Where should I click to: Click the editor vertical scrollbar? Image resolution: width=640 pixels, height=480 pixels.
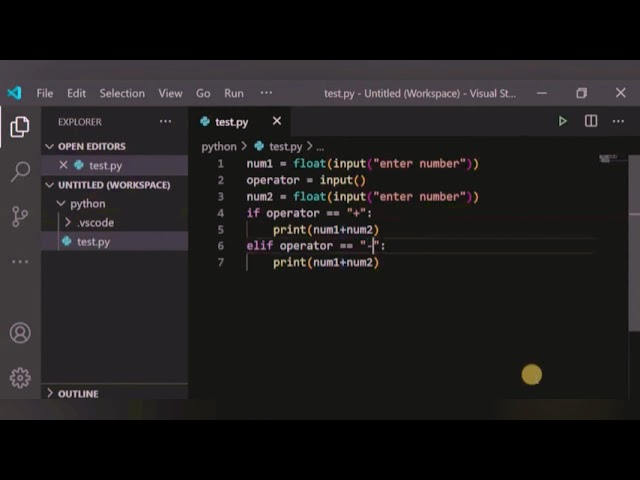click(x=634, y=243)
